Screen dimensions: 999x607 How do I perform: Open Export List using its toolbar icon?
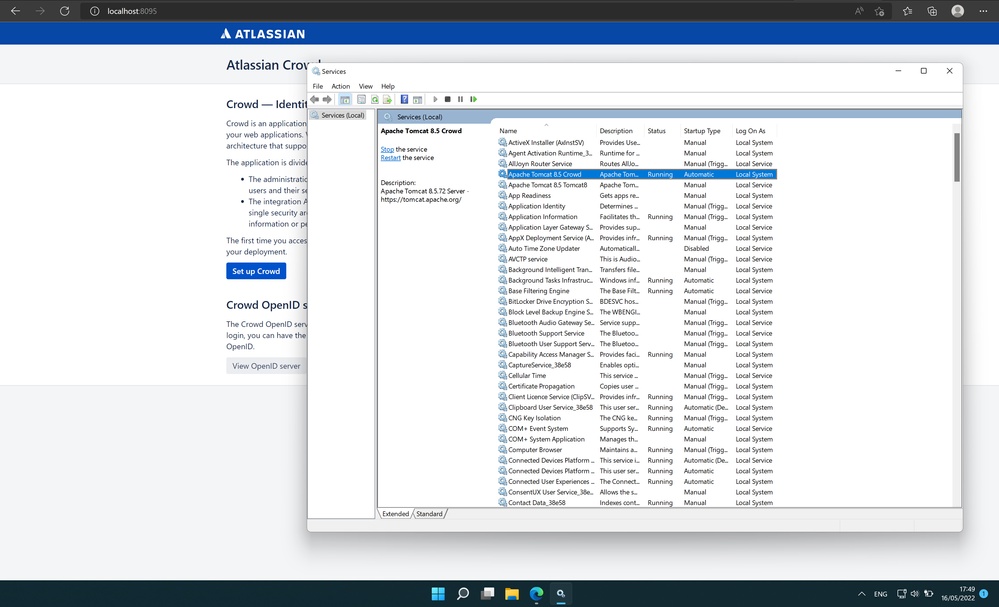point(389,99)
